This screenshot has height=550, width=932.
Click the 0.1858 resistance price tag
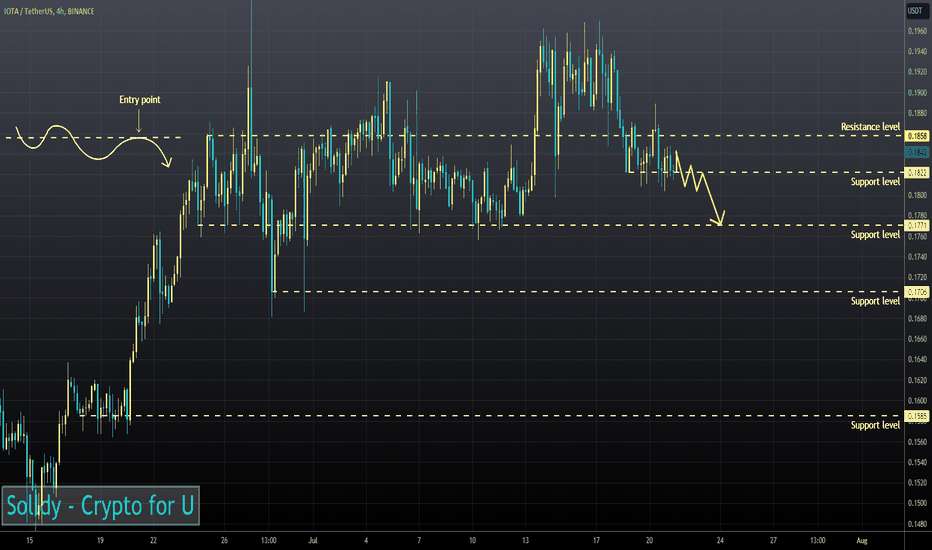pyautogui.click(x=917, y=136)
